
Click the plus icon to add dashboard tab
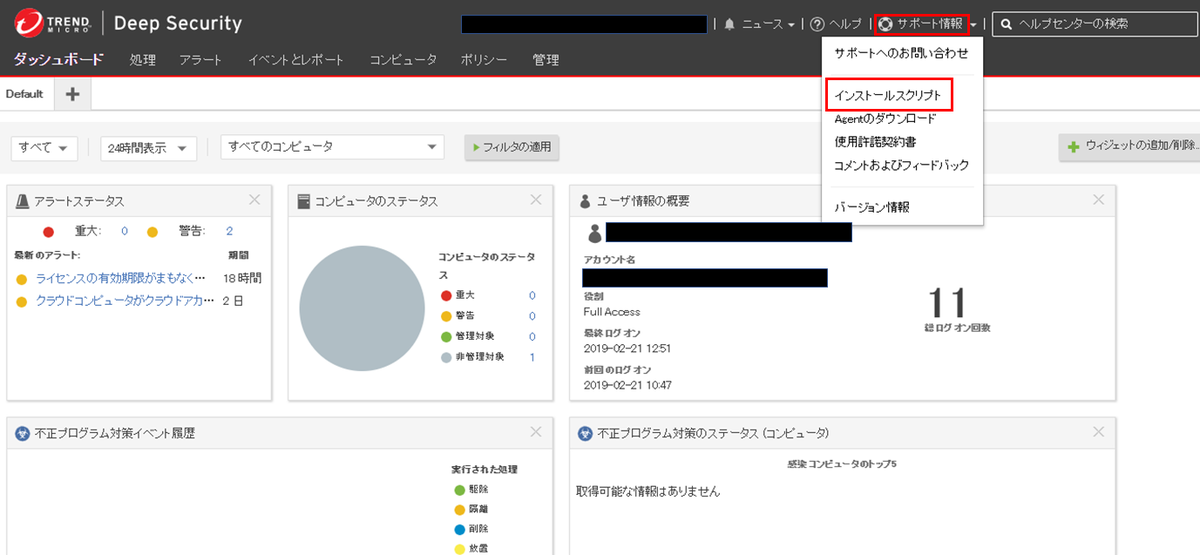coord(72,94)
